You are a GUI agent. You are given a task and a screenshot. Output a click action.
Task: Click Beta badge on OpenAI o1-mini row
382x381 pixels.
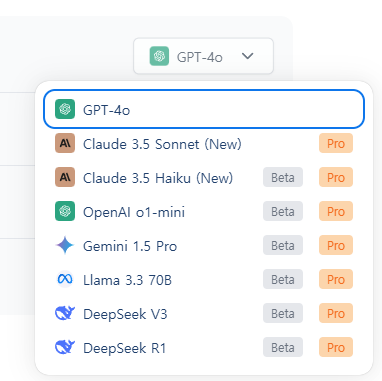[283, 211]
